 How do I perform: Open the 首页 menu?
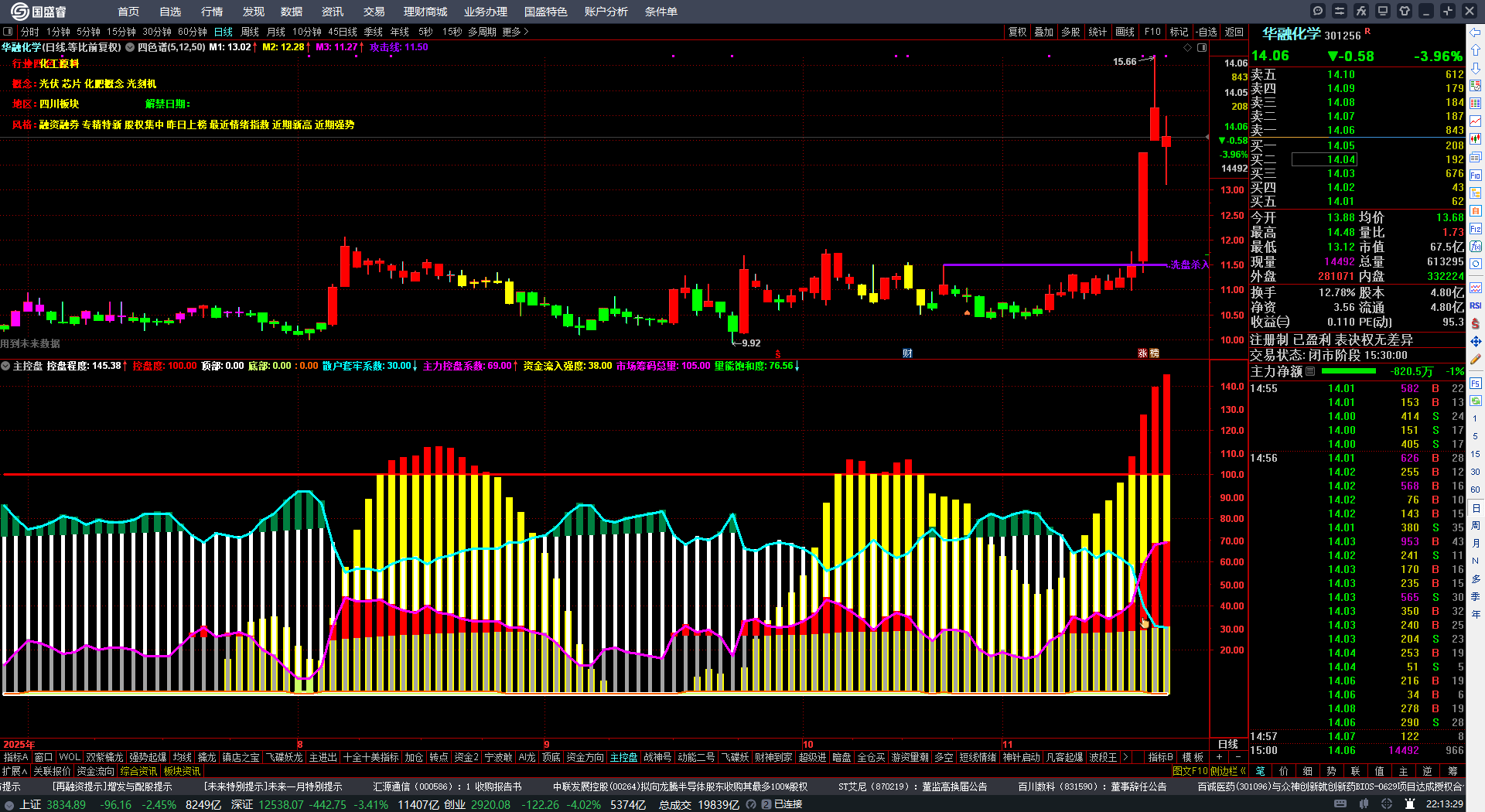pos(128,12)
